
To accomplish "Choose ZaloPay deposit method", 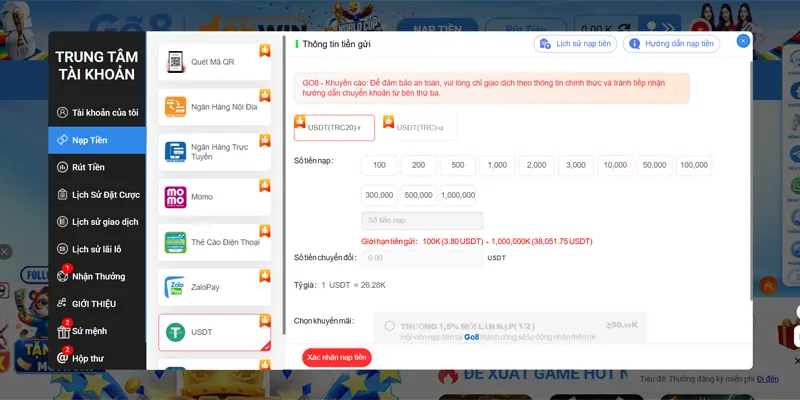I will point(214,287).
